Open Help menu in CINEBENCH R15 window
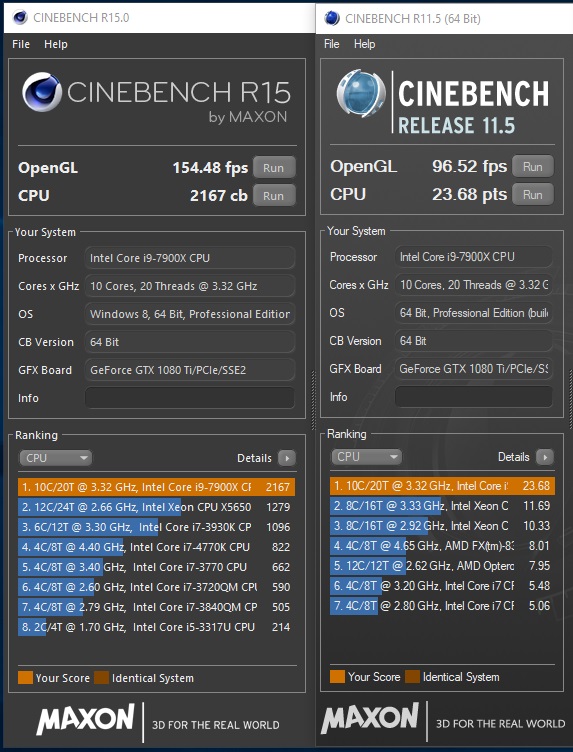Screen dimensions: 573x752 point(56,44)
